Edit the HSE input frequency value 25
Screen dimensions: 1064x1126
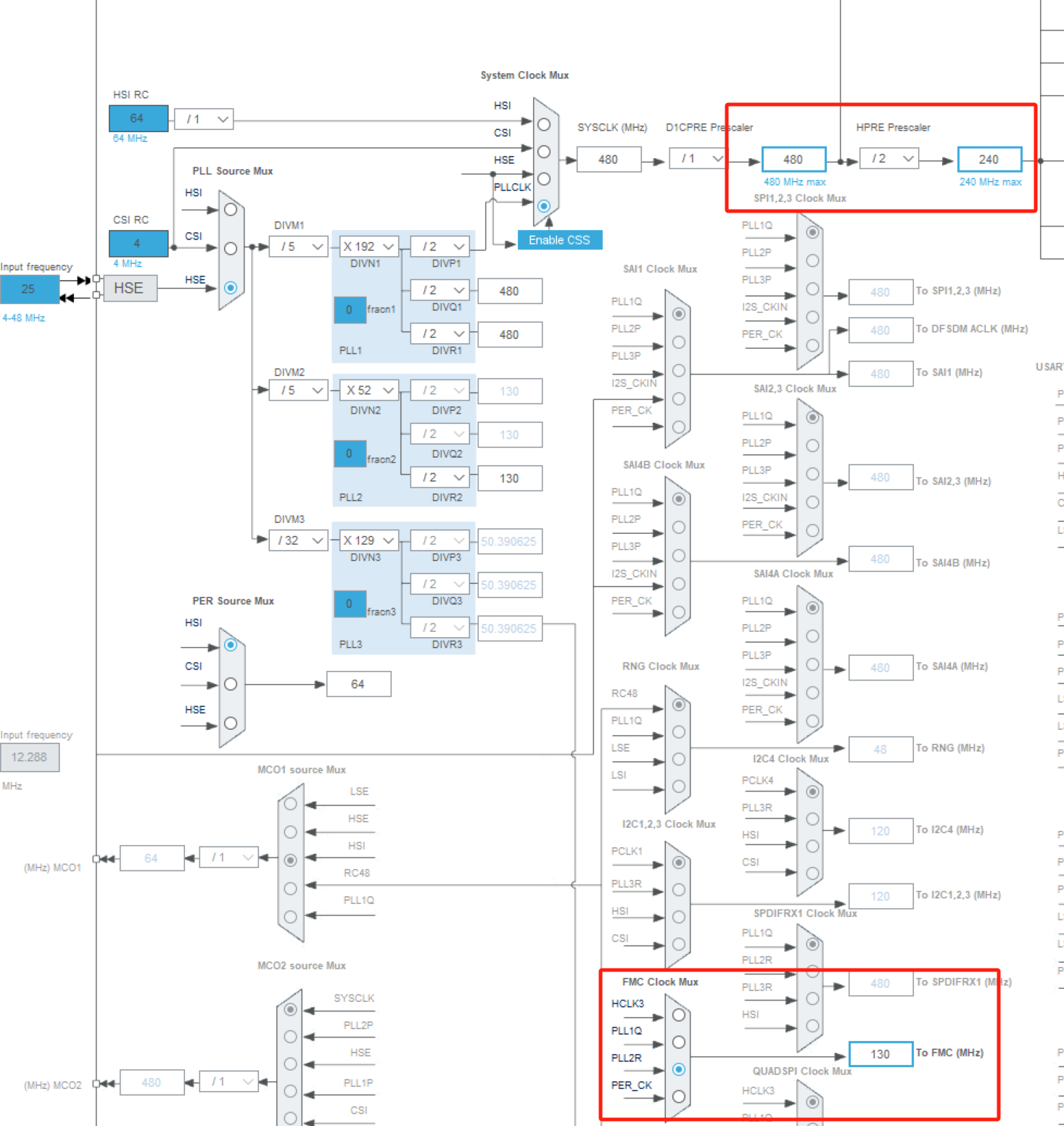click(29, 289)
